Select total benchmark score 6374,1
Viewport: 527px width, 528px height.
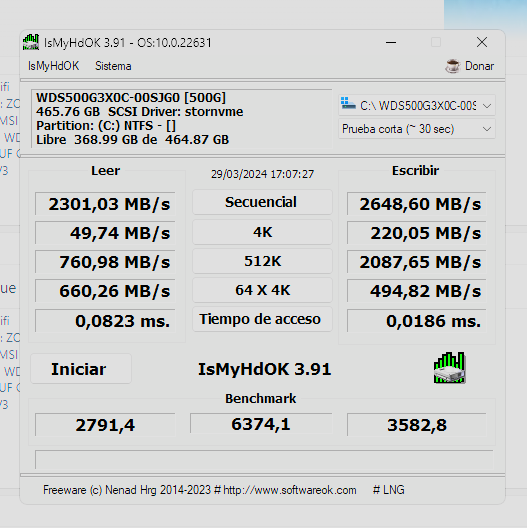click(261, 424)
